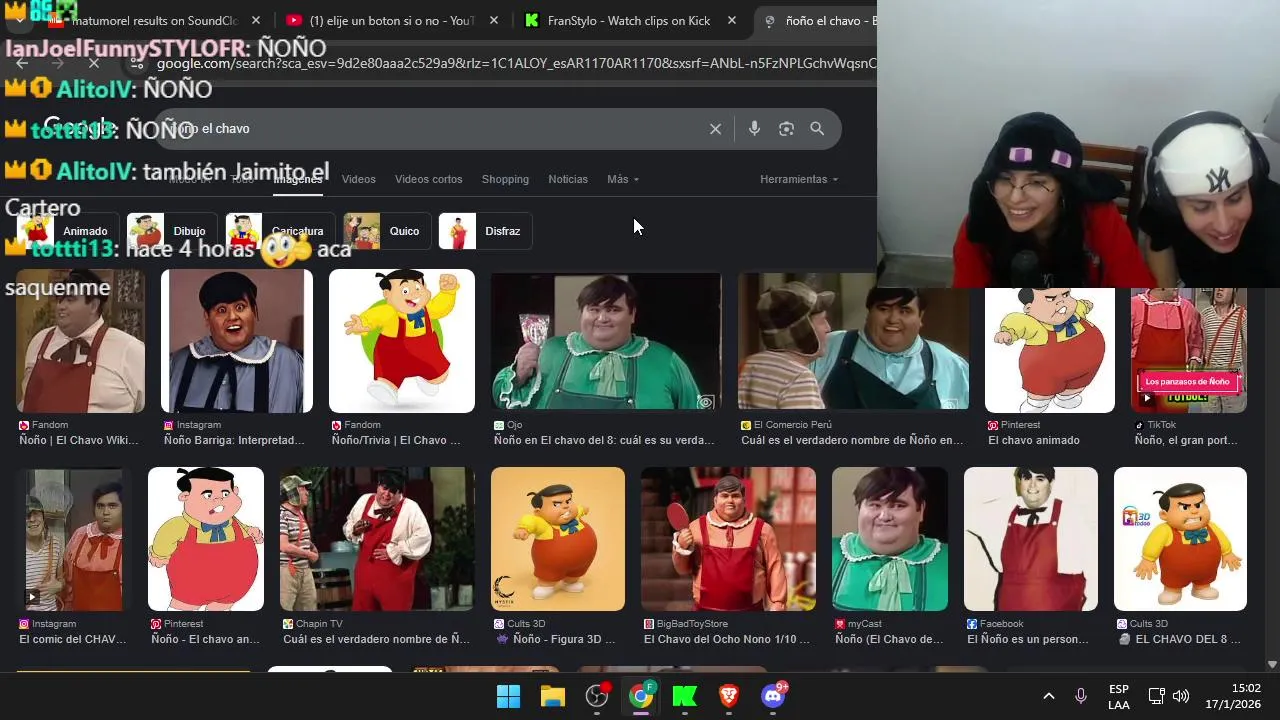1280x720 pixels.
Task: Select the Imágenes search tab
Action: (298, 179)
